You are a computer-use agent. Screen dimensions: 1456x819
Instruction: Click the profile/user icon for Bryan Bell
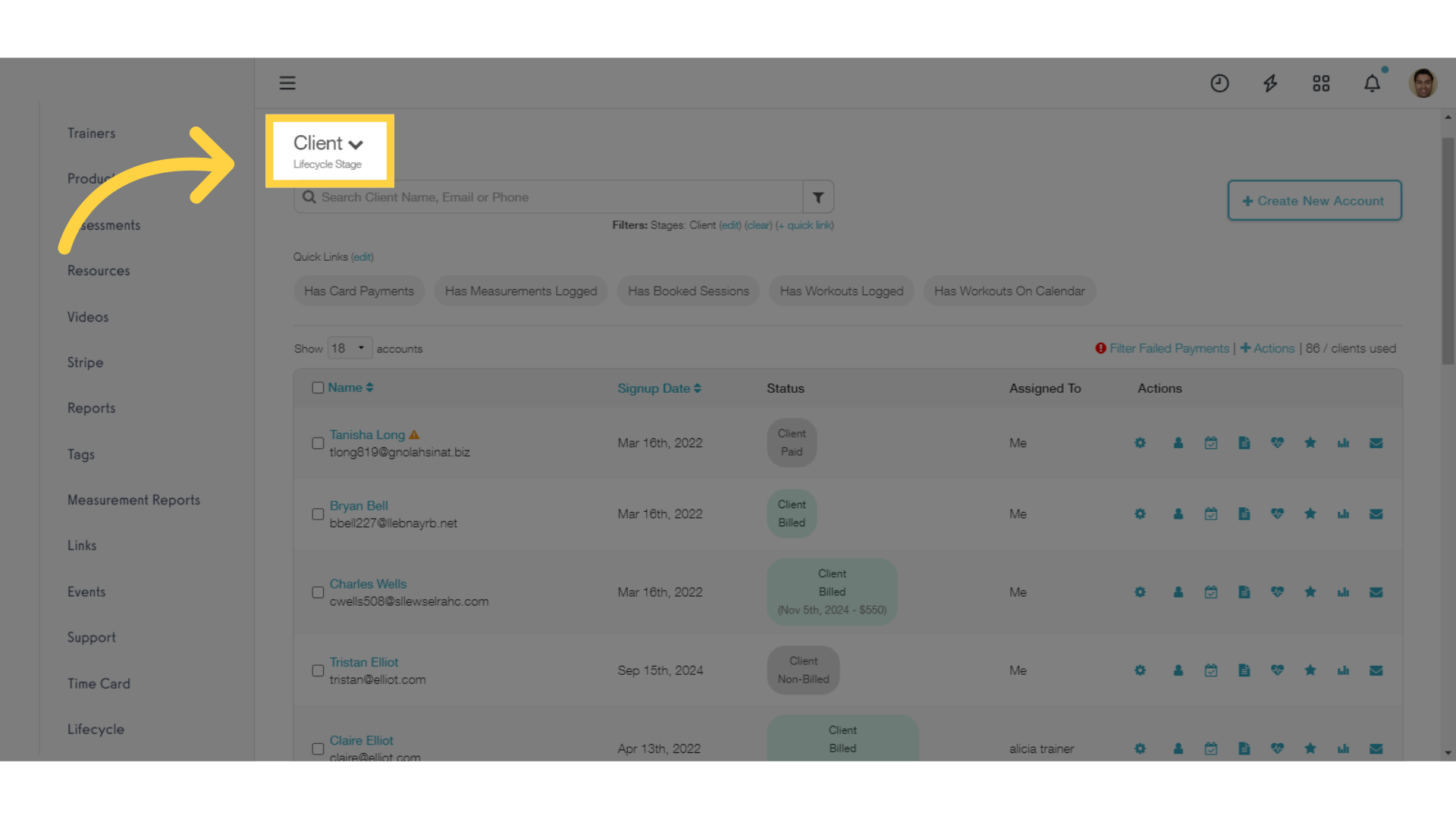tap(1178, 513)
